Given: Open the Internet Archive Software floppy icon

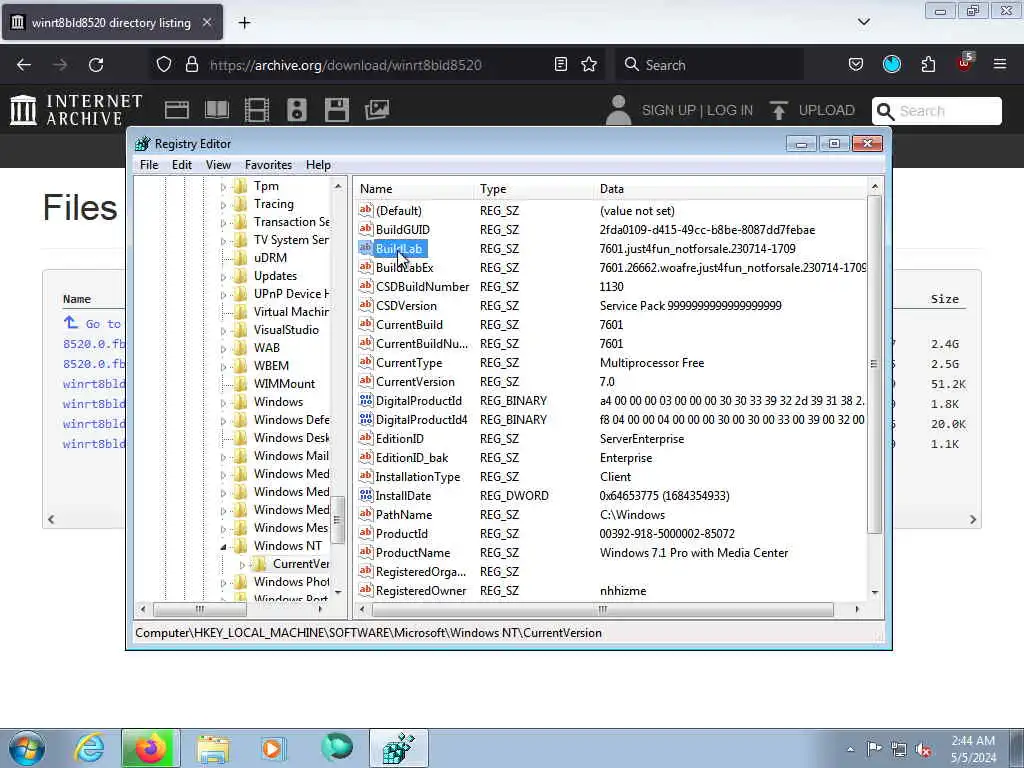Looking at the screenshot, I should (337, 110).
